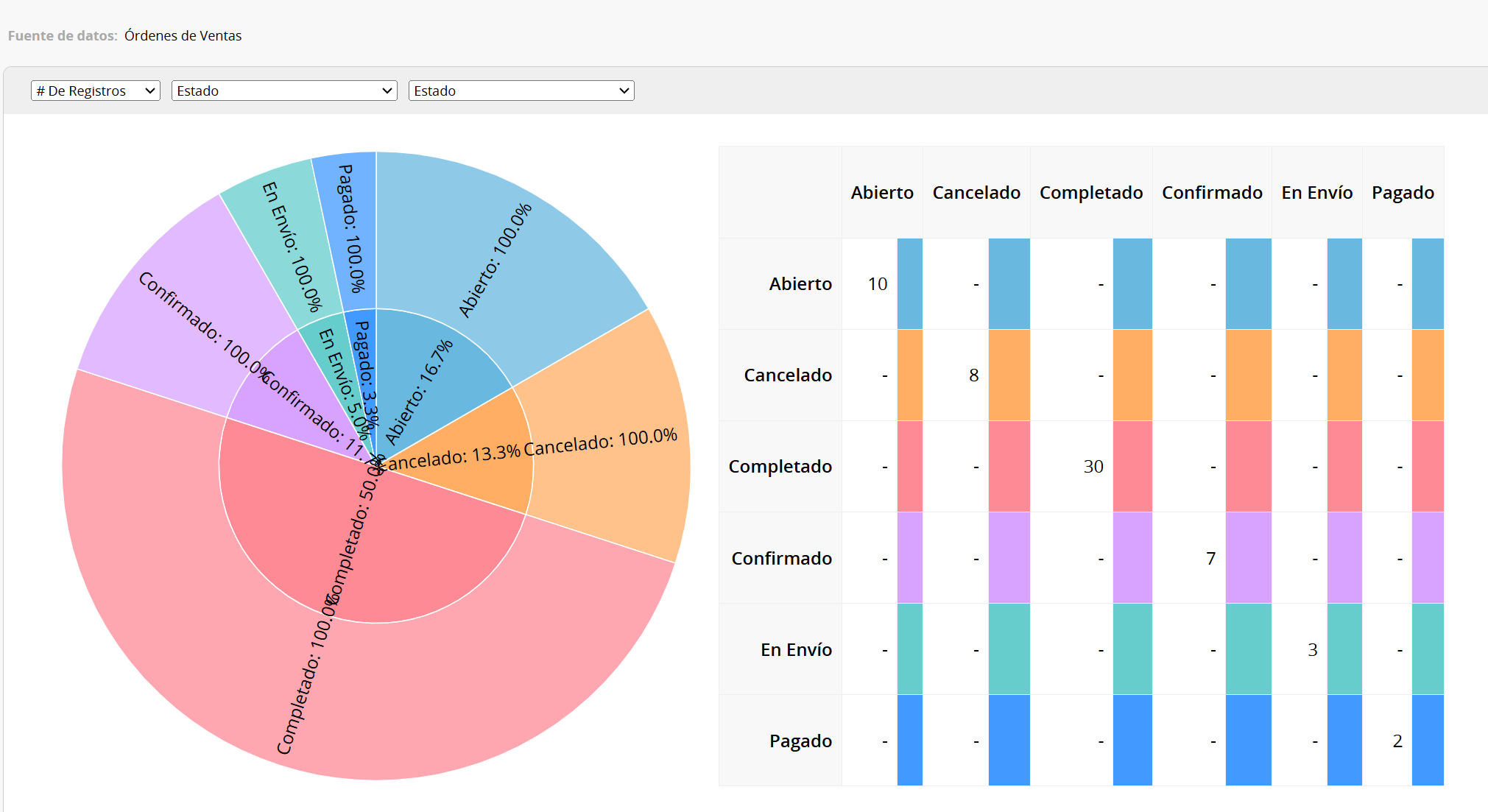Image resolution: width=1488 pixels, height=812 pixels.
Task: Click the 'Completado' column header
Action: click(1091, 193)
